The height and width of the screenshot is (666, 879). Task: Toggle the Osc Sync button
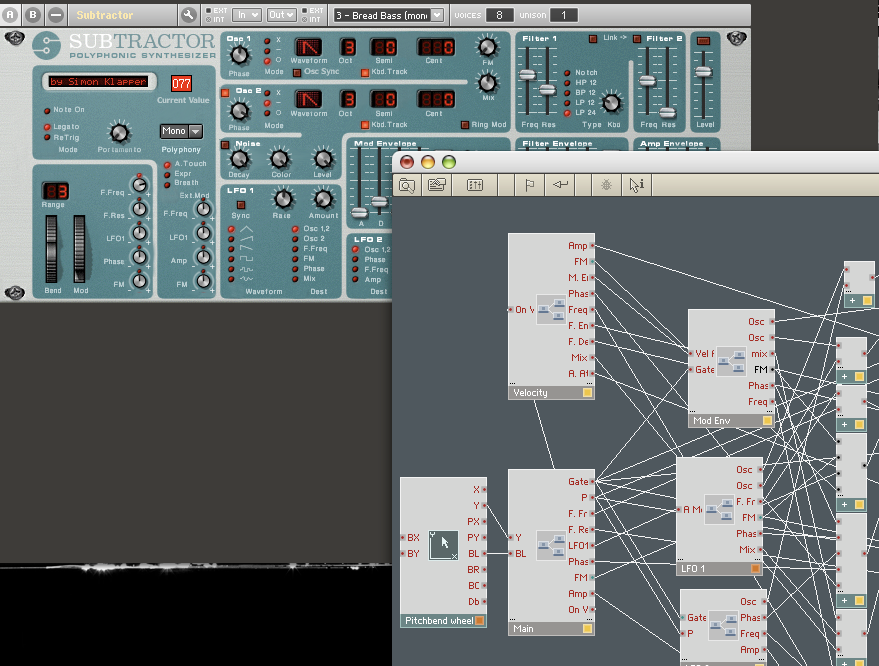(x=297, y=72)
